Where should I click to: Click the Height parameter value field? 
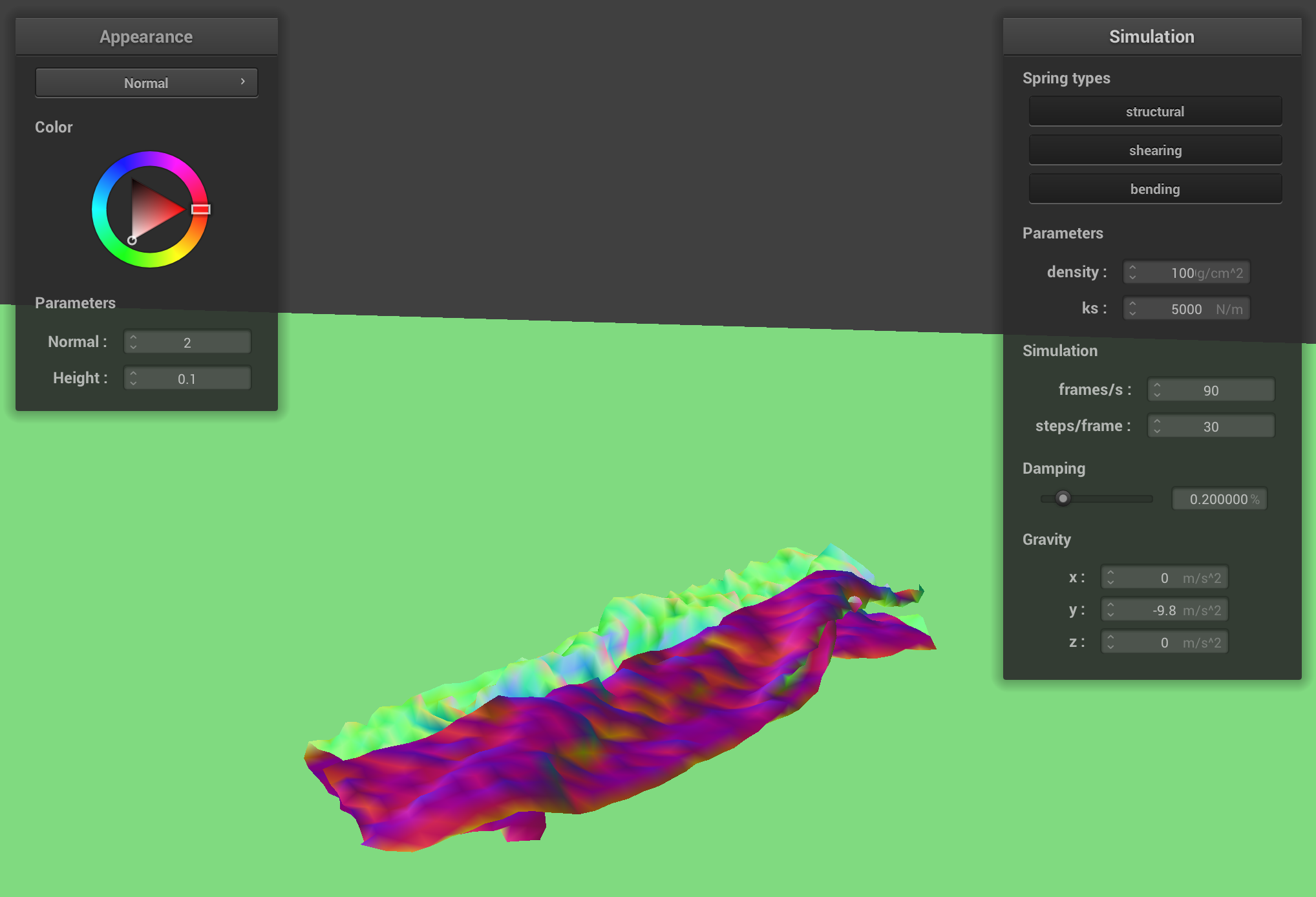click(187, 378)
